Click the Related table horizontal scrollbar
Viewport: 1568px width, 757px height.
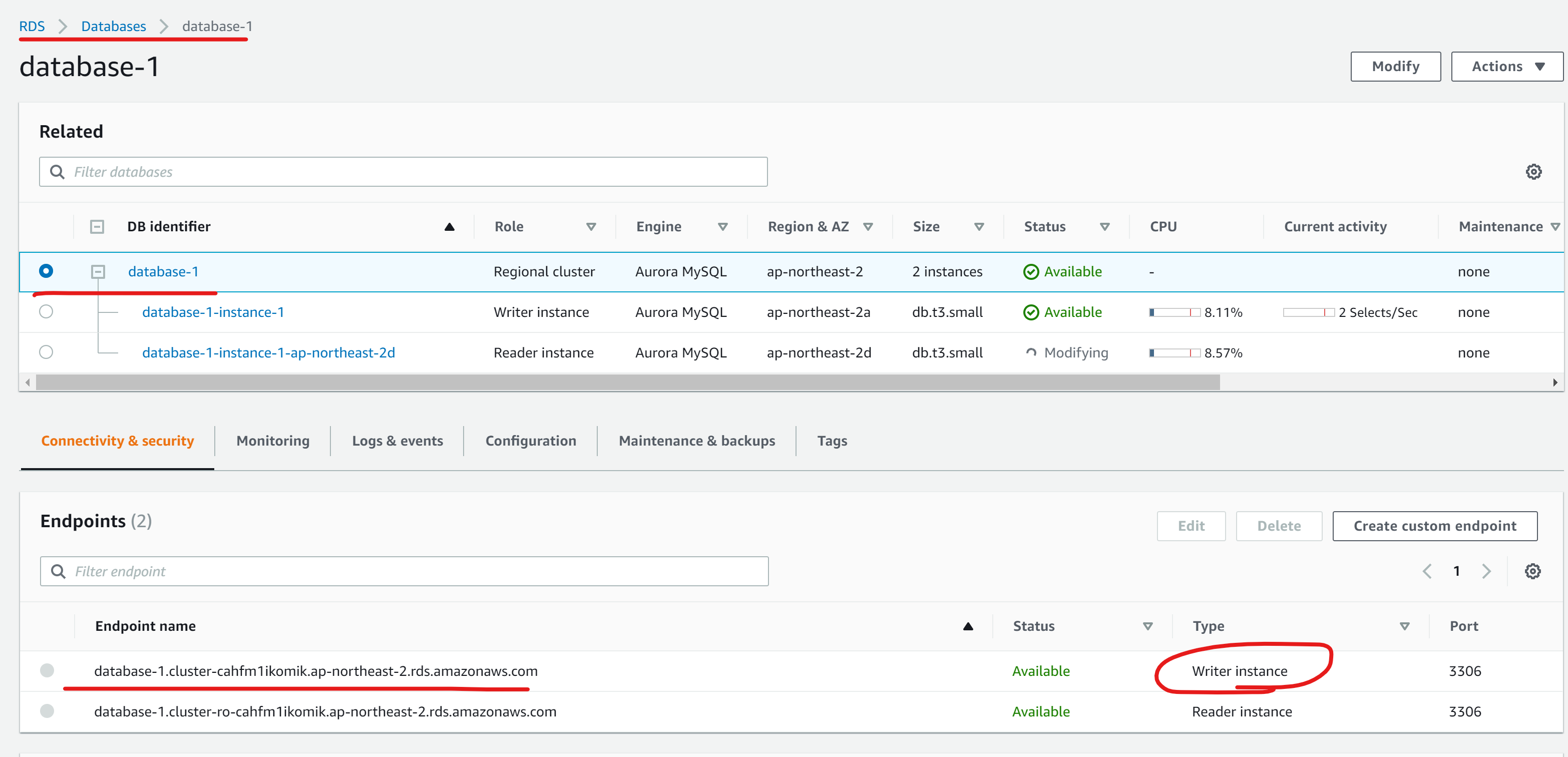628,382
